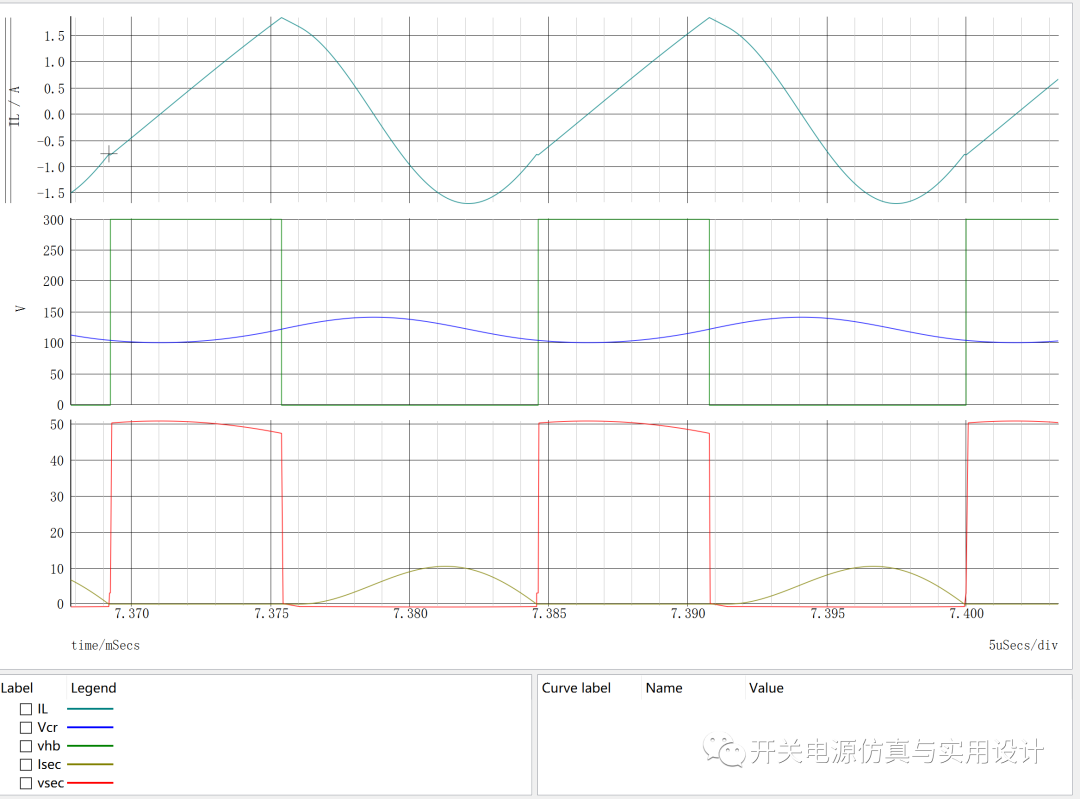The width and height of the screenshot is (1080, 799).
Task: Click the Value column header
Action: [766, 688]
